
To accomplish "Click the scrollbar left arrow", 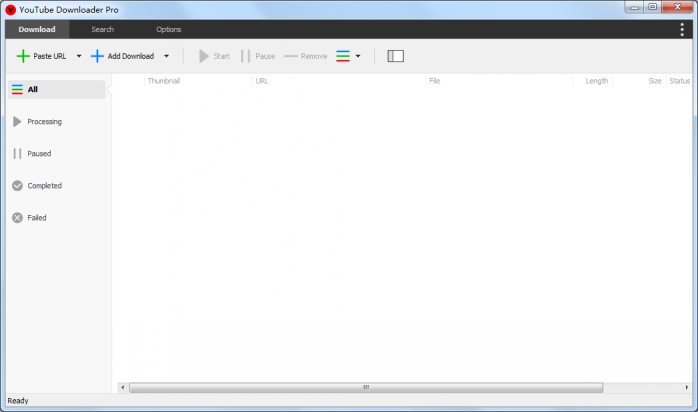I will click(123, 388).
